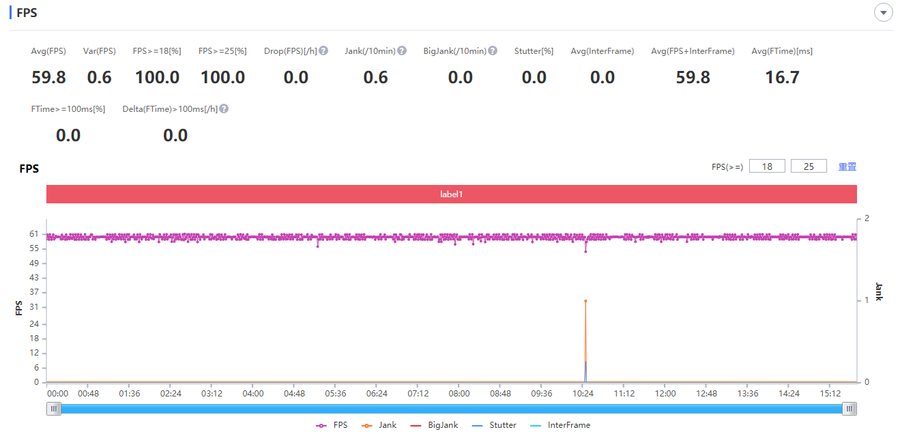
Task: Click the blue time range scrollbar track
Action: click(x=450, y=408)
